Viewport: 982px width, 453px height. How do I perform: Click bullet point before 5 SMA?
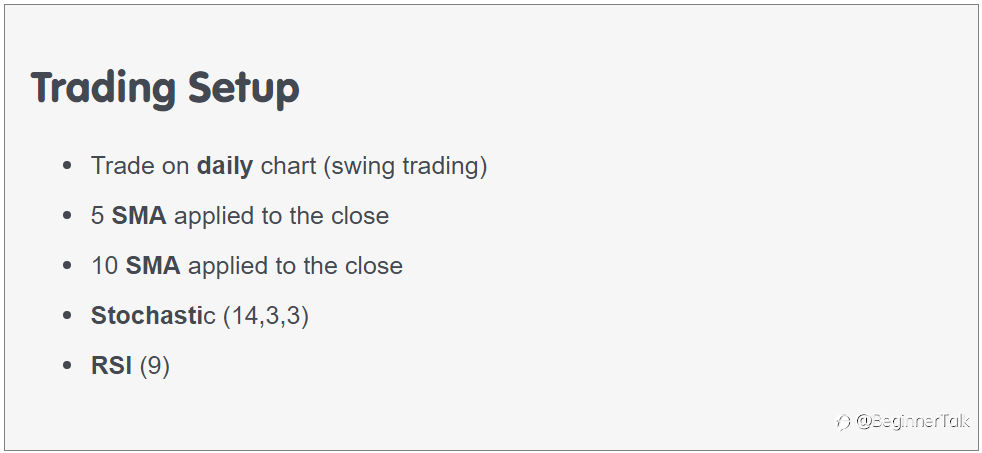pyautogui.click(x=68, y=216)
